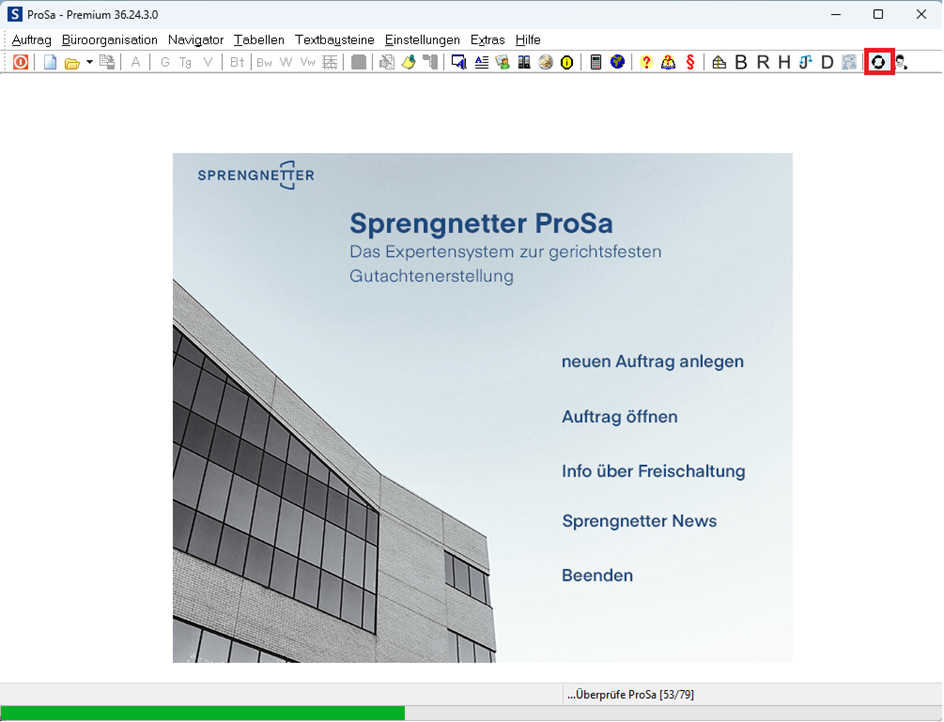Click the small house toolbar icon

pos(719,62)
